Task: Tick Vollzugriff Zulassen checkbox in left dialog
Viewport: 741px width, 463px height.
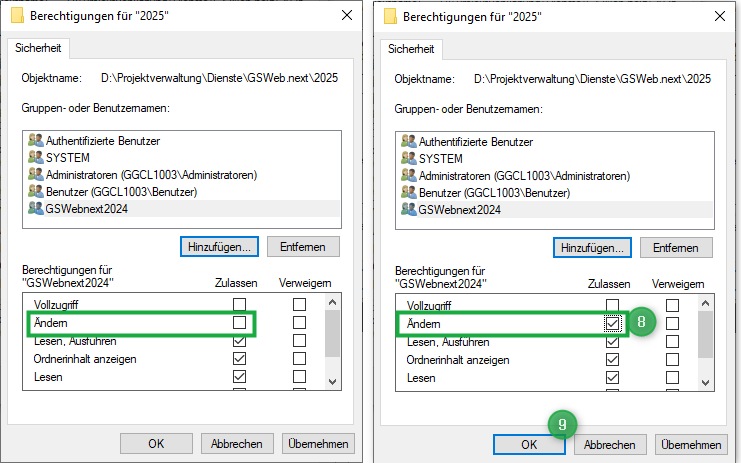Action: (x=240, y=304)
